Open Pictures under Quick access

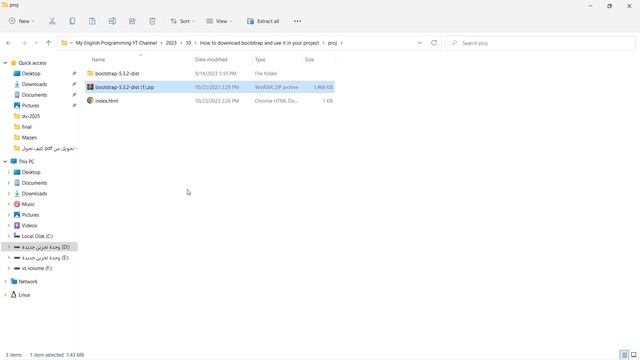[31, 105]
